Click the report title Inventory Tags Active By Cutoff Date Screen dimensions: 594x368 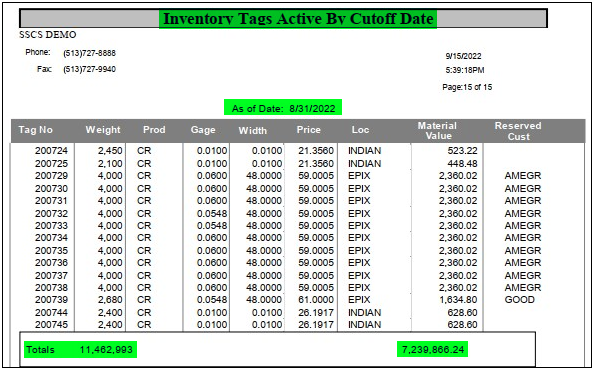tap(298, 19)
